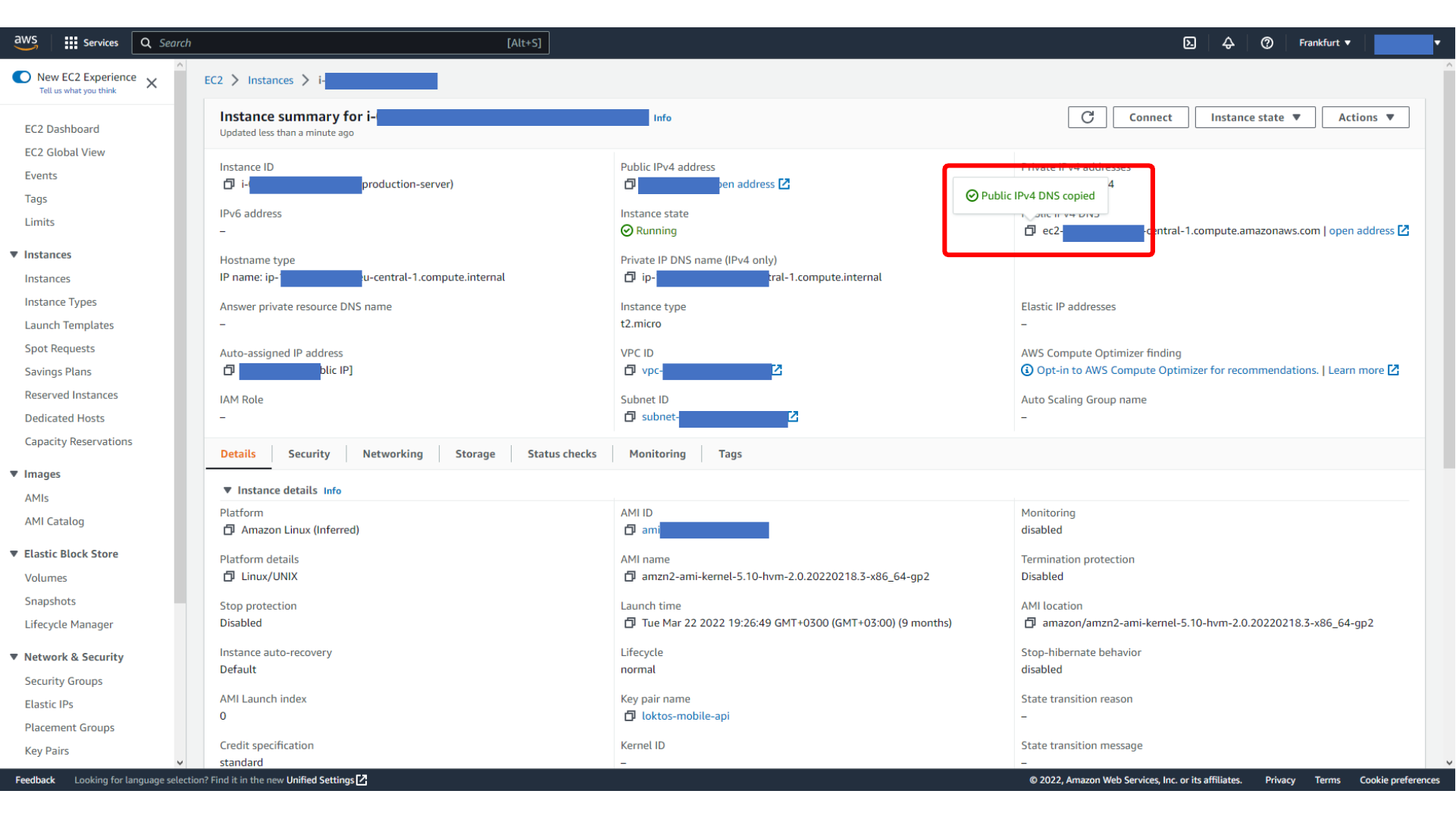Opt-in to AWS Compute Optimizer link

[1177, 370]
